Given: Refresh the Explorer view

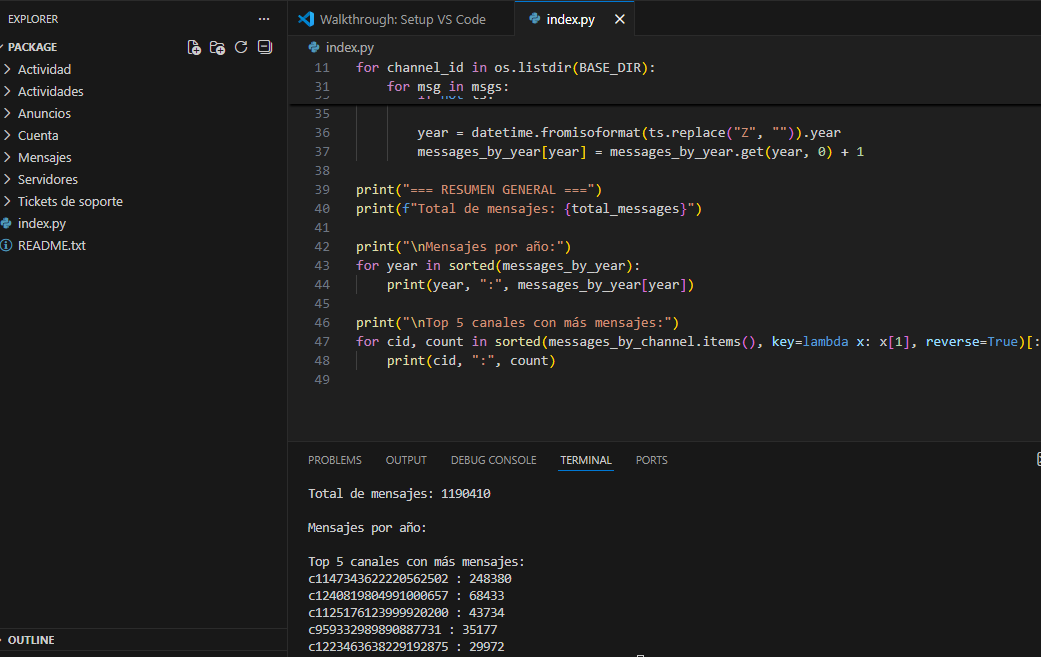Looking at the screenshot, I should pos(241,47).
